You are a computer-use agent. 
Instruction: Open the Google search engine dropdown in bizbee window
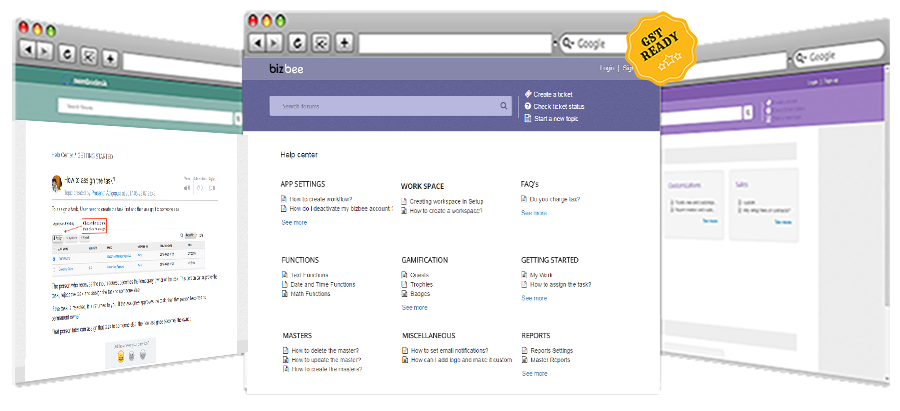coord(567,42)
